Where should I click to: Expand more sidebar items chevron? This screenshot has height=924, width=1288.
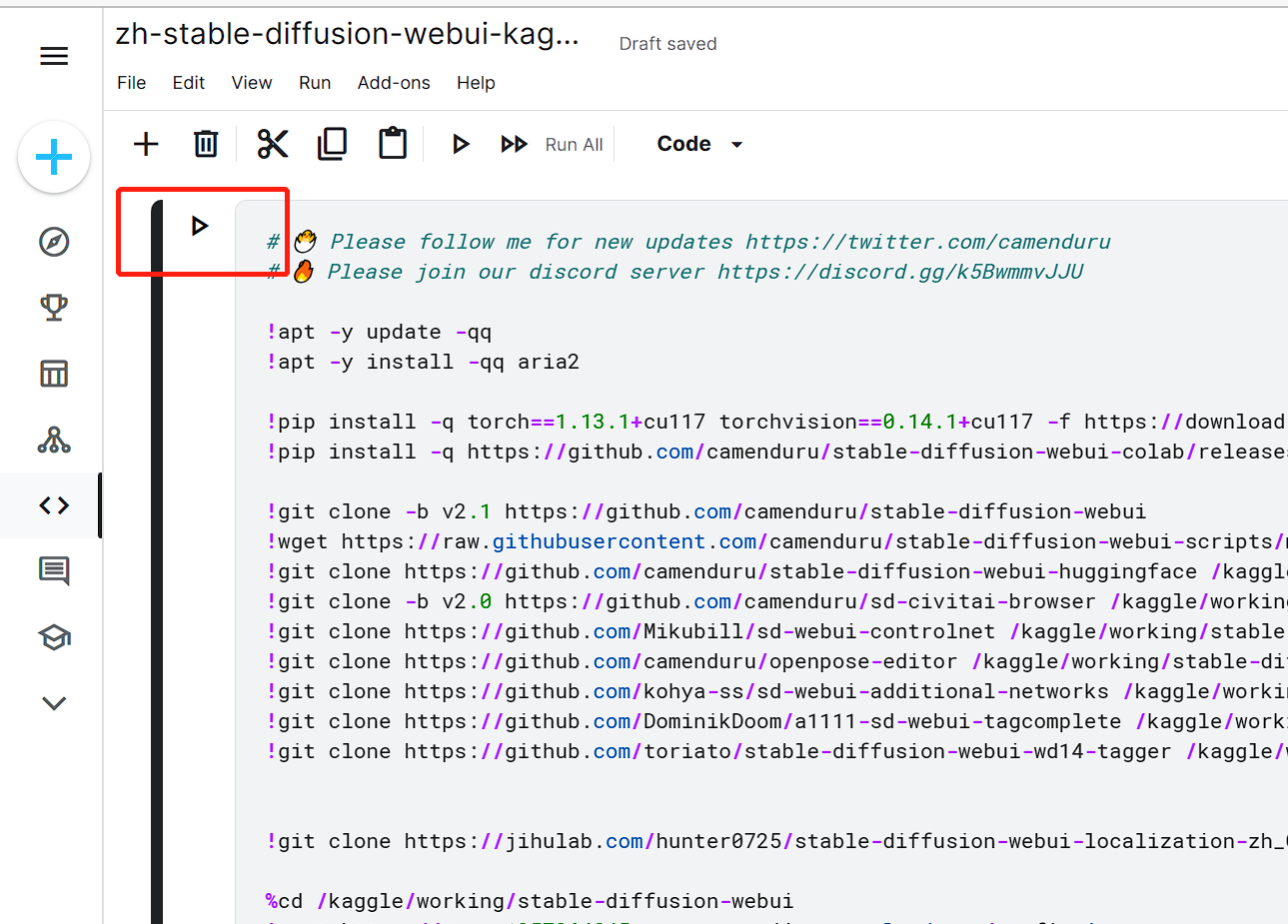tap(54, 703)
